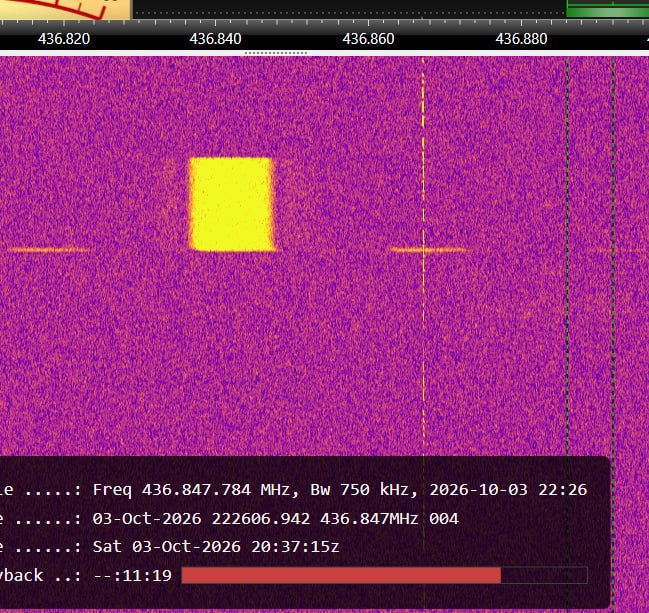Click the faint horizontal signal near 436.866 MHz
The width and height of the screenshot is (649, 613).
click(428, 250)
